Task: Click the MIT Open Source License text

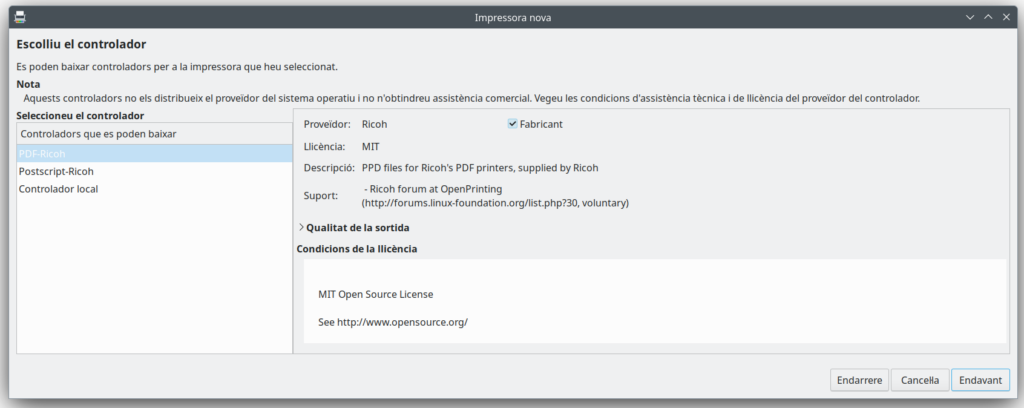Action: pyautogui.click(x=376, y=294)
